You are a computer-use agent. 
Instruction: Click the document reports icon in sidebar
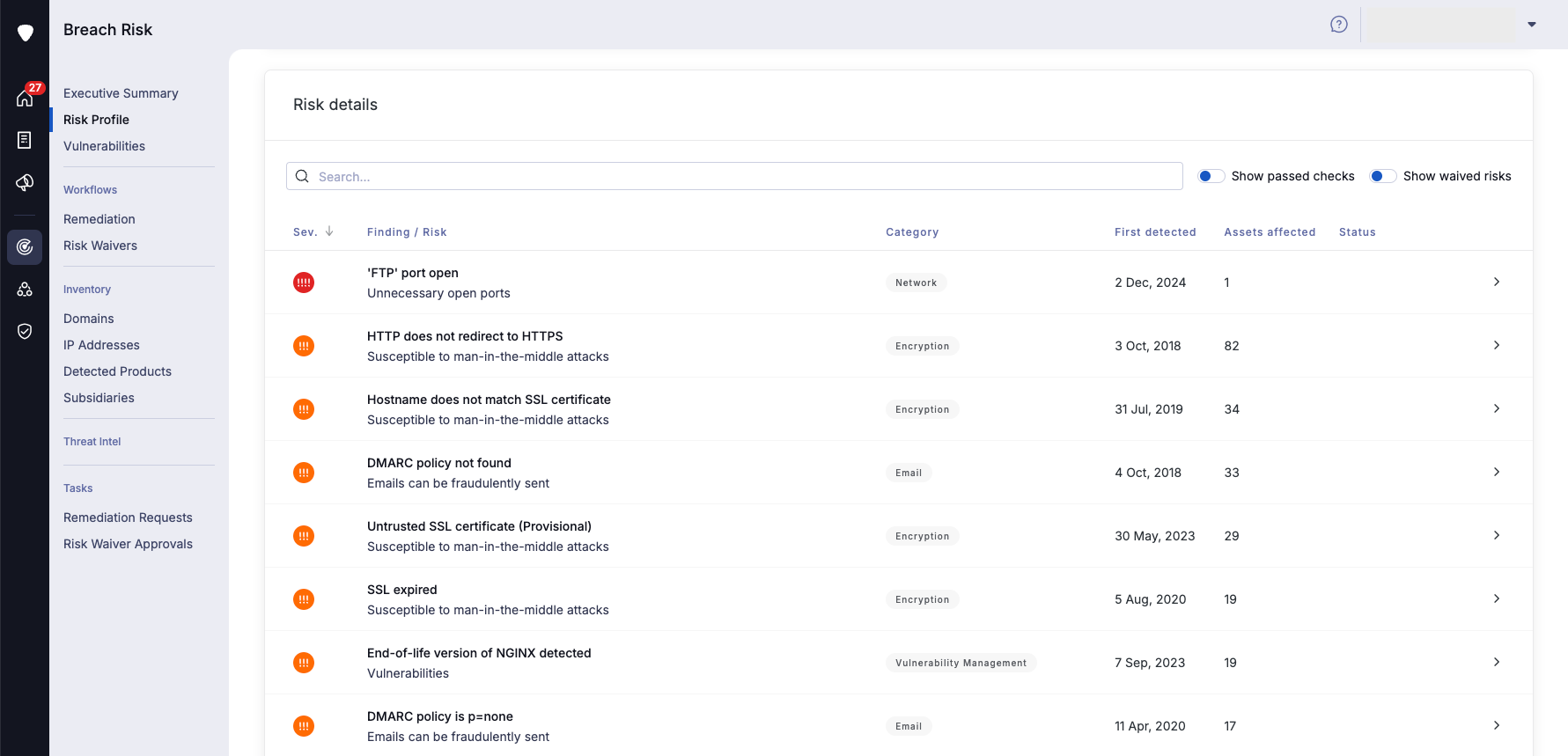coord(25,141)
